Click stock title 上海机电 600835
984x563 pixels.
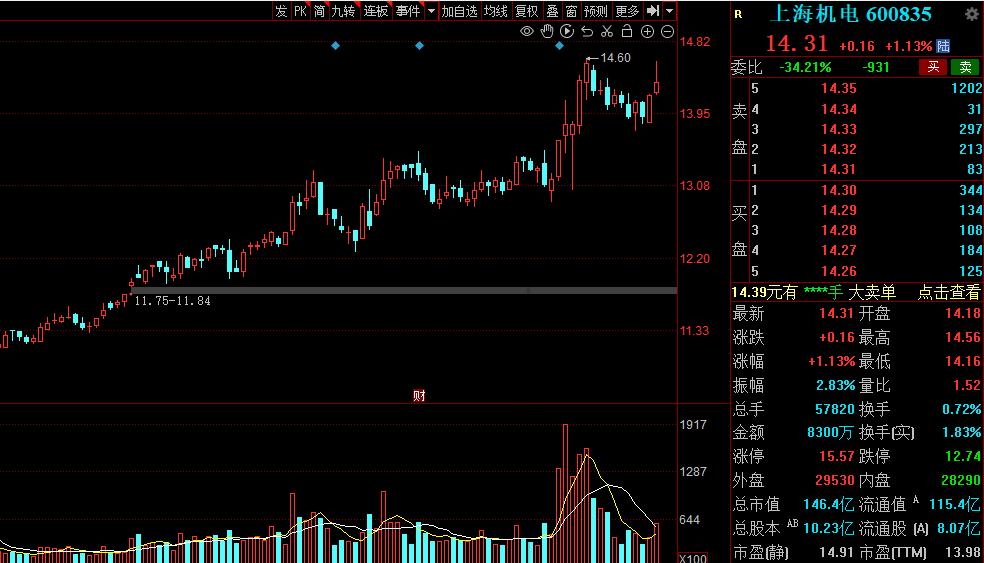pos(850,14)
